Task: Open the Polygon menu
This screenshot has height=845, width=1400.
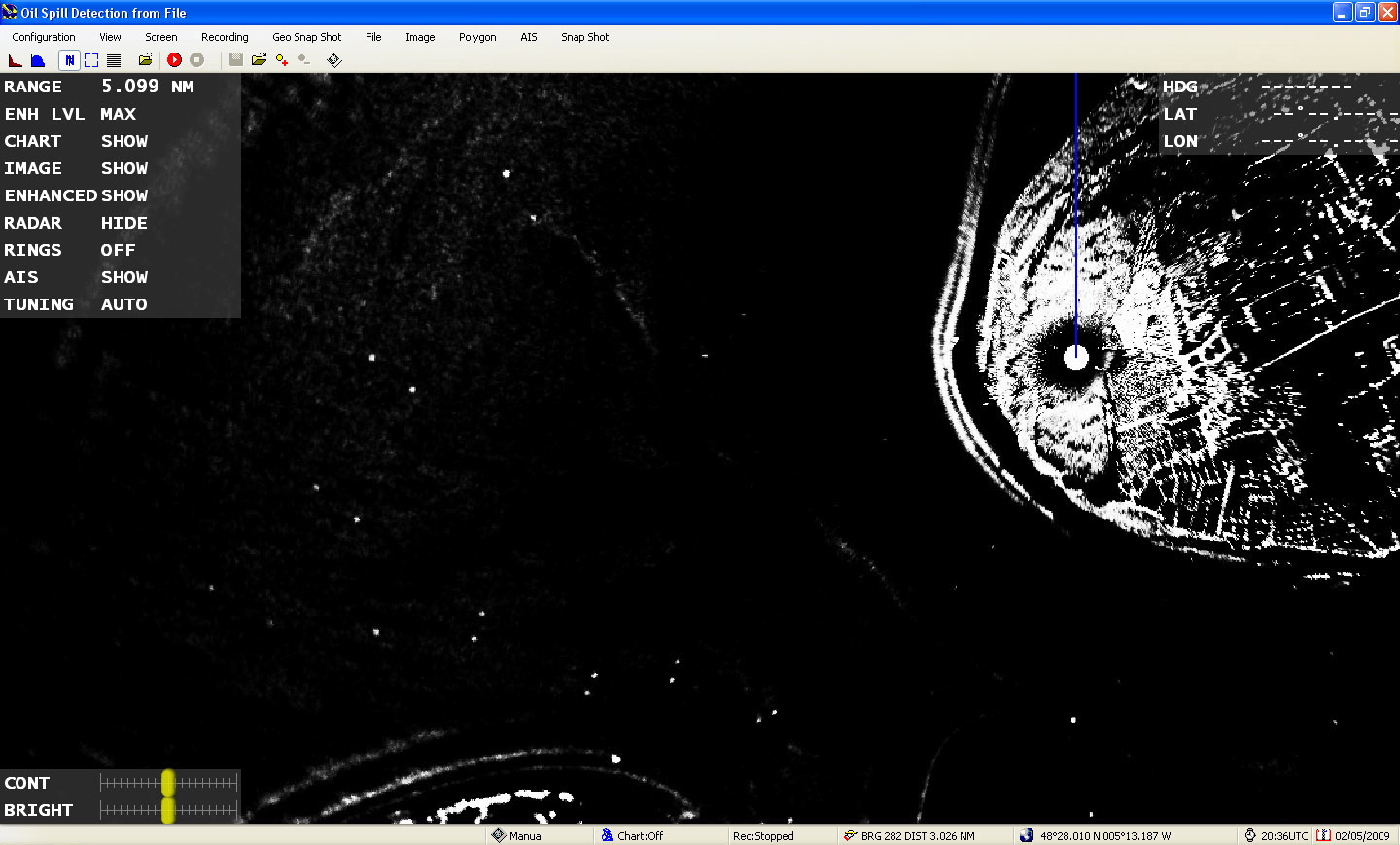Action: click(477, 37)
